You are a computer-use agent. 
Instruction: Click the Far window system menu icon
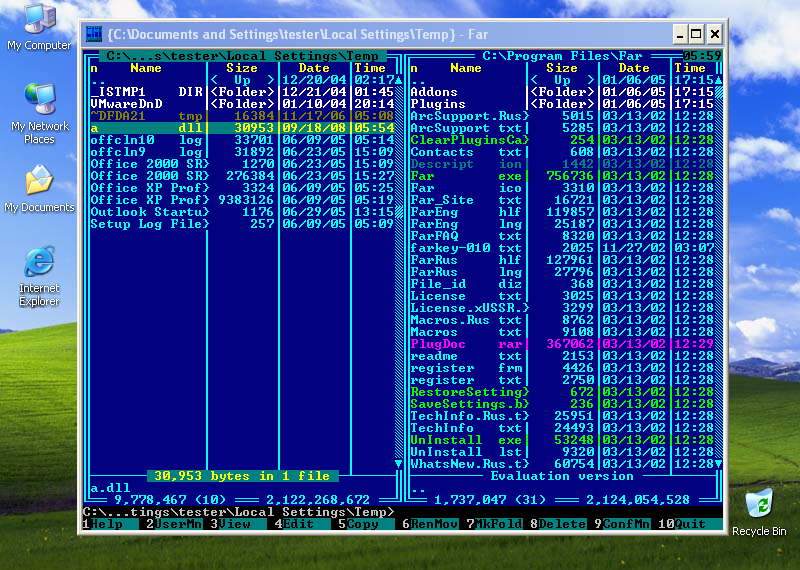click(x=94, y=33)
